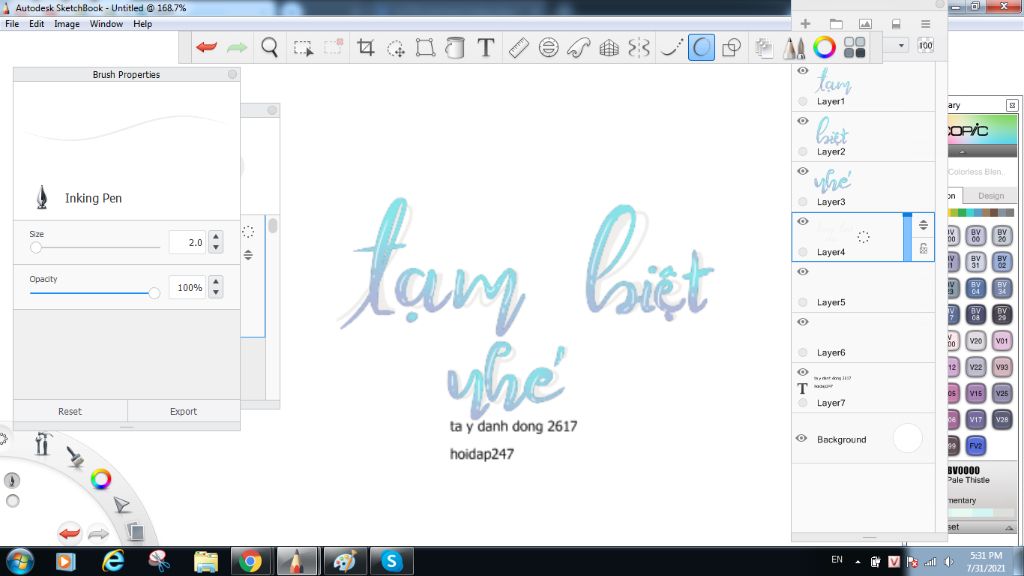Open the Window menu

pyautogui.click(x=106, y=24)
